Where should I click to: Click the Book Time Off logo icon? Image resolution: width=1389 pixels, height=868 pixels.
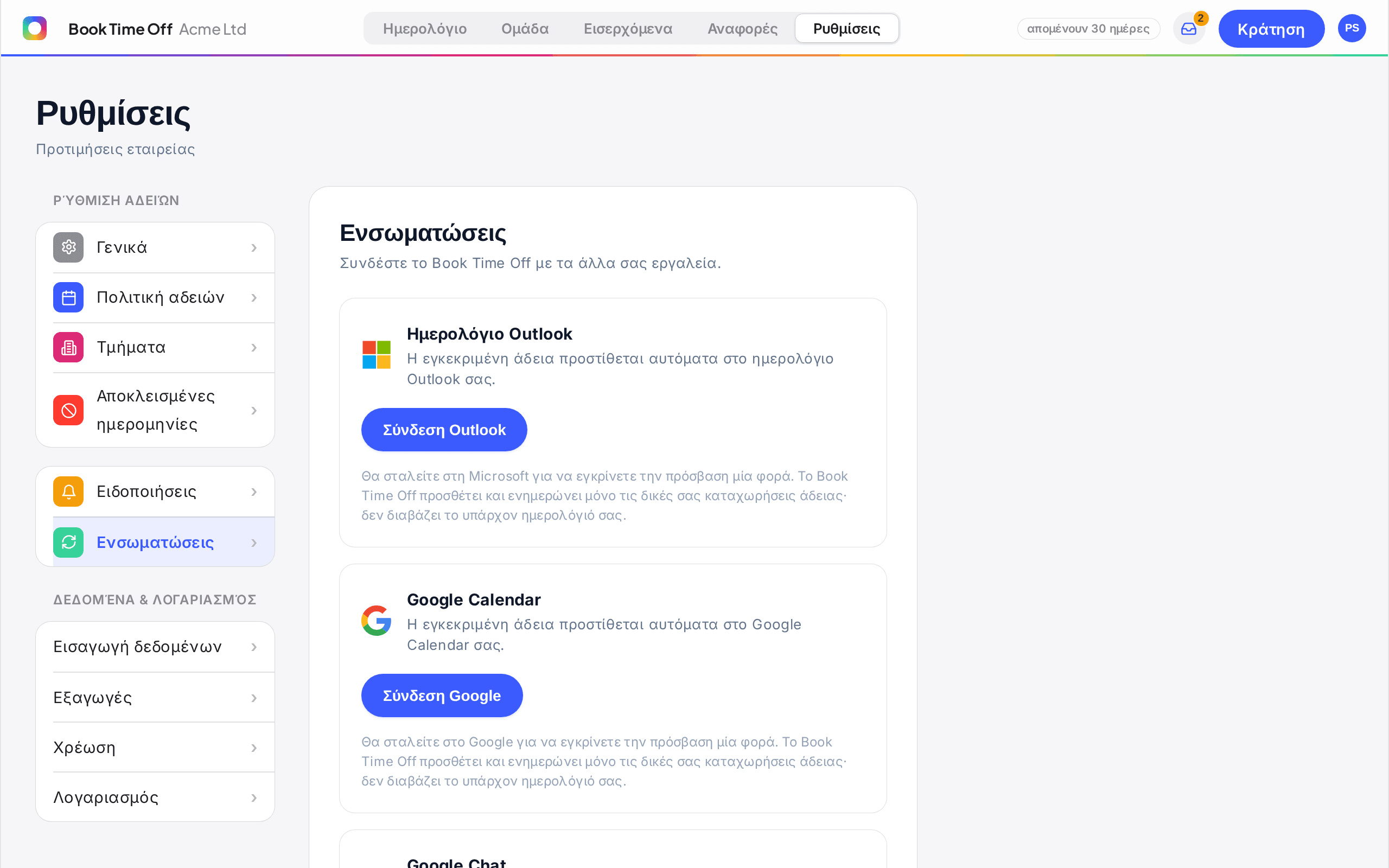tap(34, 28)
